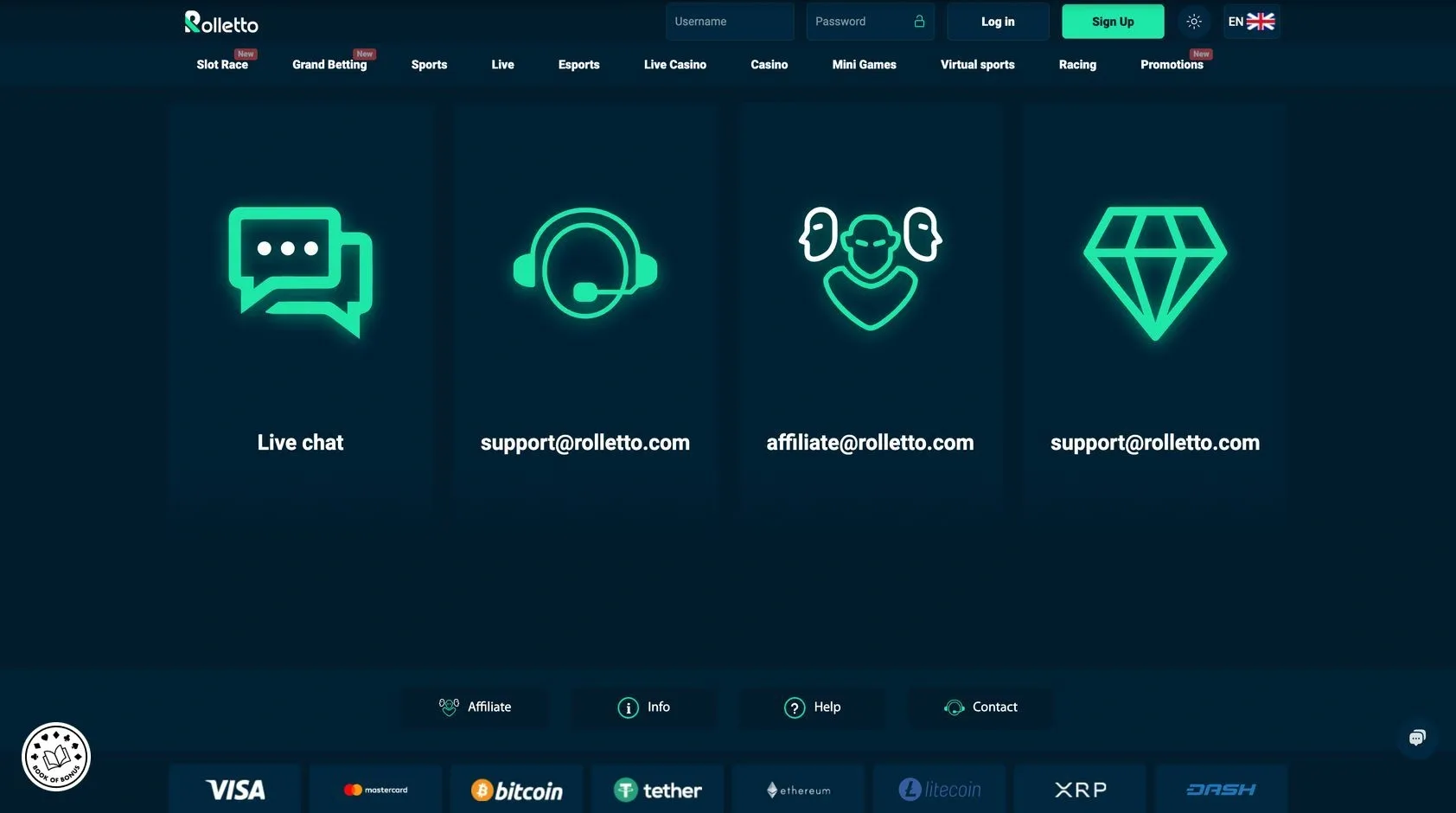Open the Info footer button

pos(644,707)
